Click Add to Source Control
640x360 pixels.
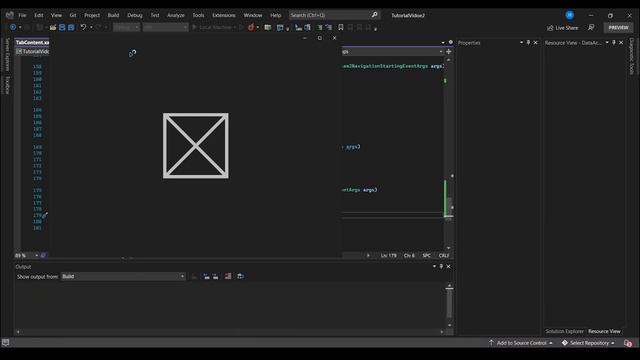[521, 343]
